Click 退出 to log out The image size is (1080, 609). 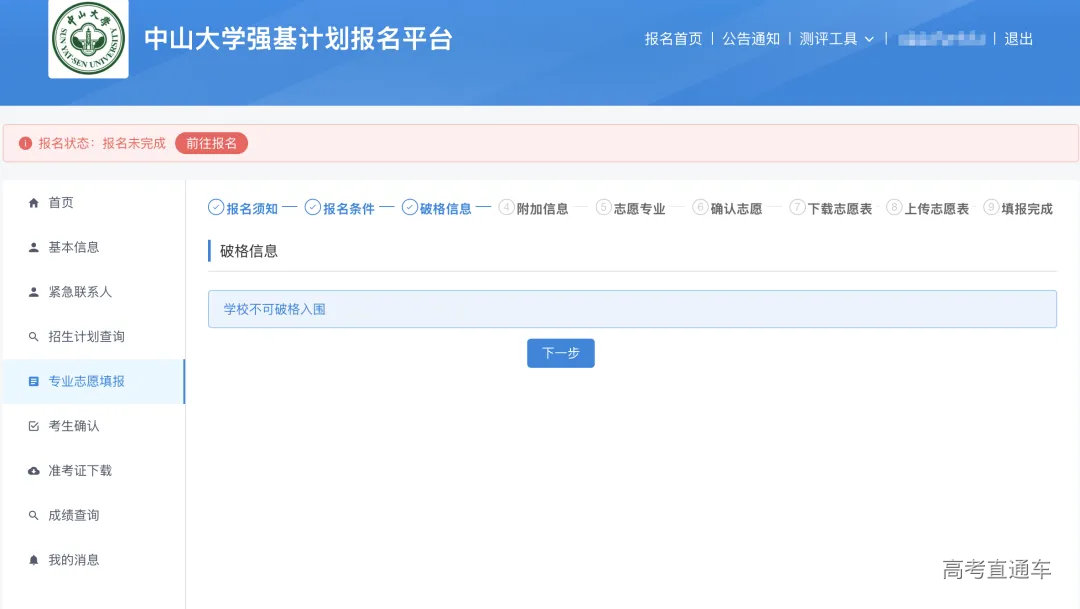[1017, 39]
